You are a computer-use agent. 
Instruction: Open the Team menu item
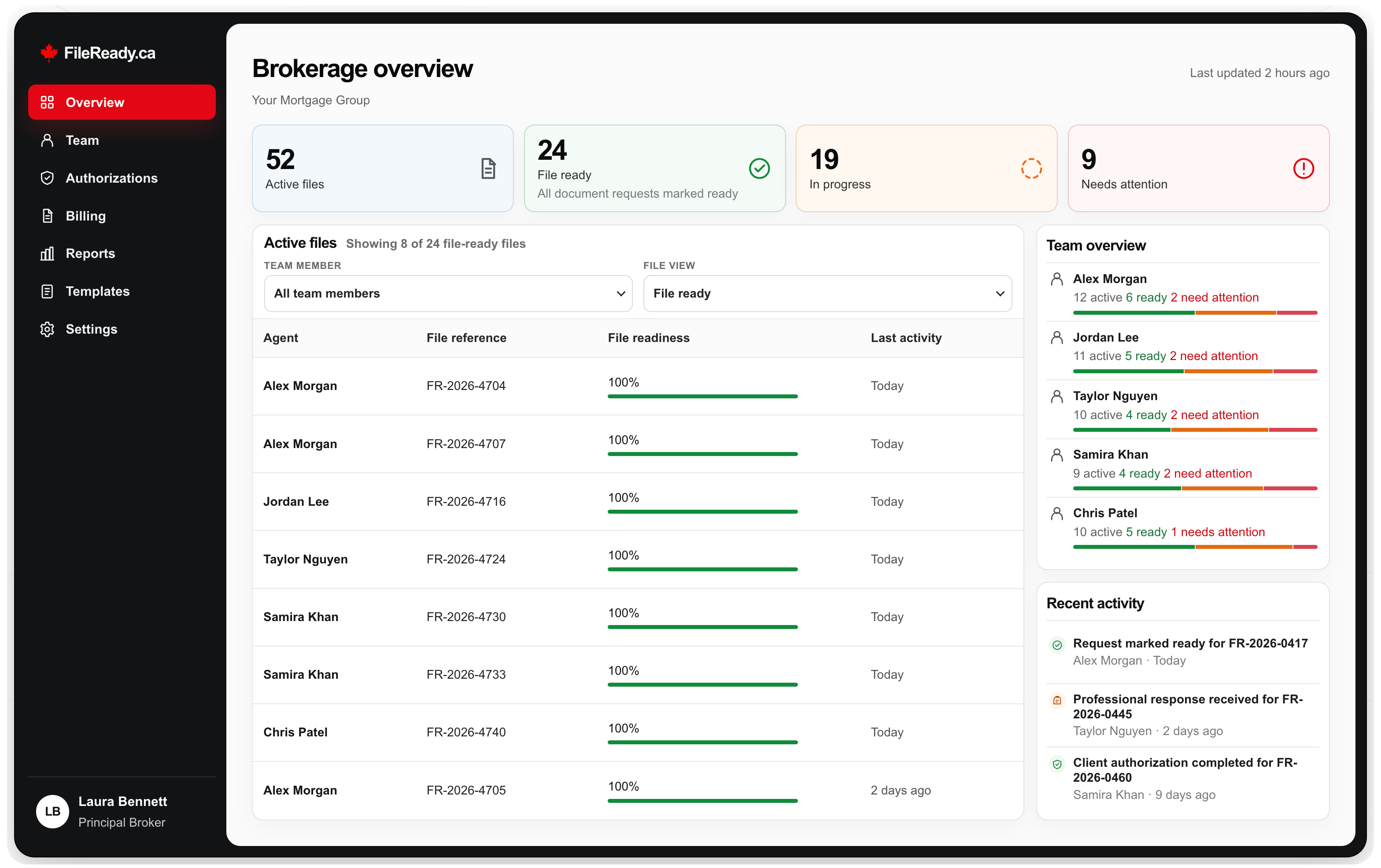coord(122,140)
